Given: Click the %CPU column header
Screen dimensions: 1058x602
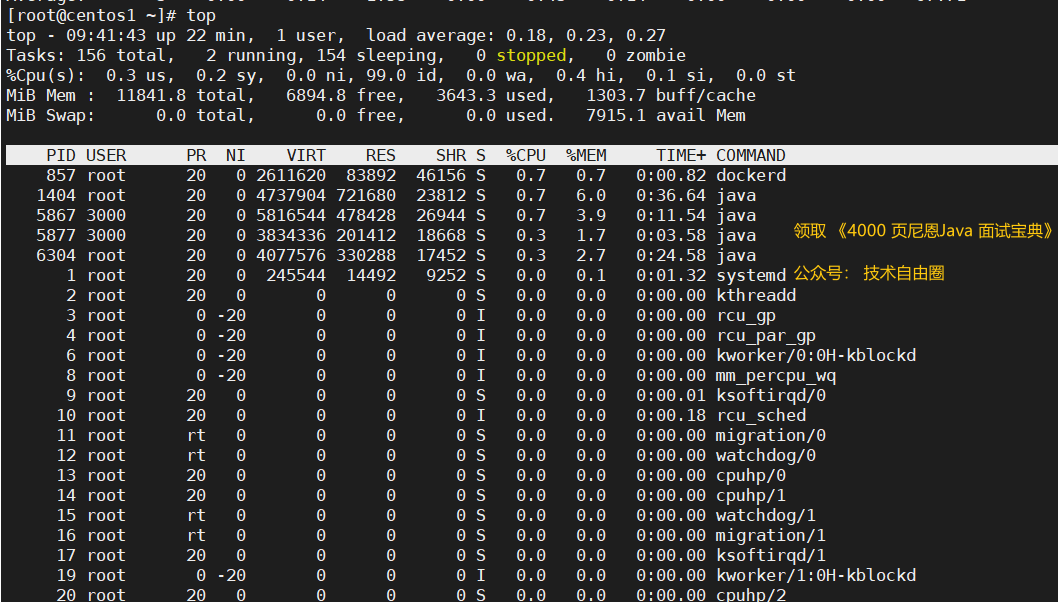Looking at the screenshot, I should [x=526, y=155].
